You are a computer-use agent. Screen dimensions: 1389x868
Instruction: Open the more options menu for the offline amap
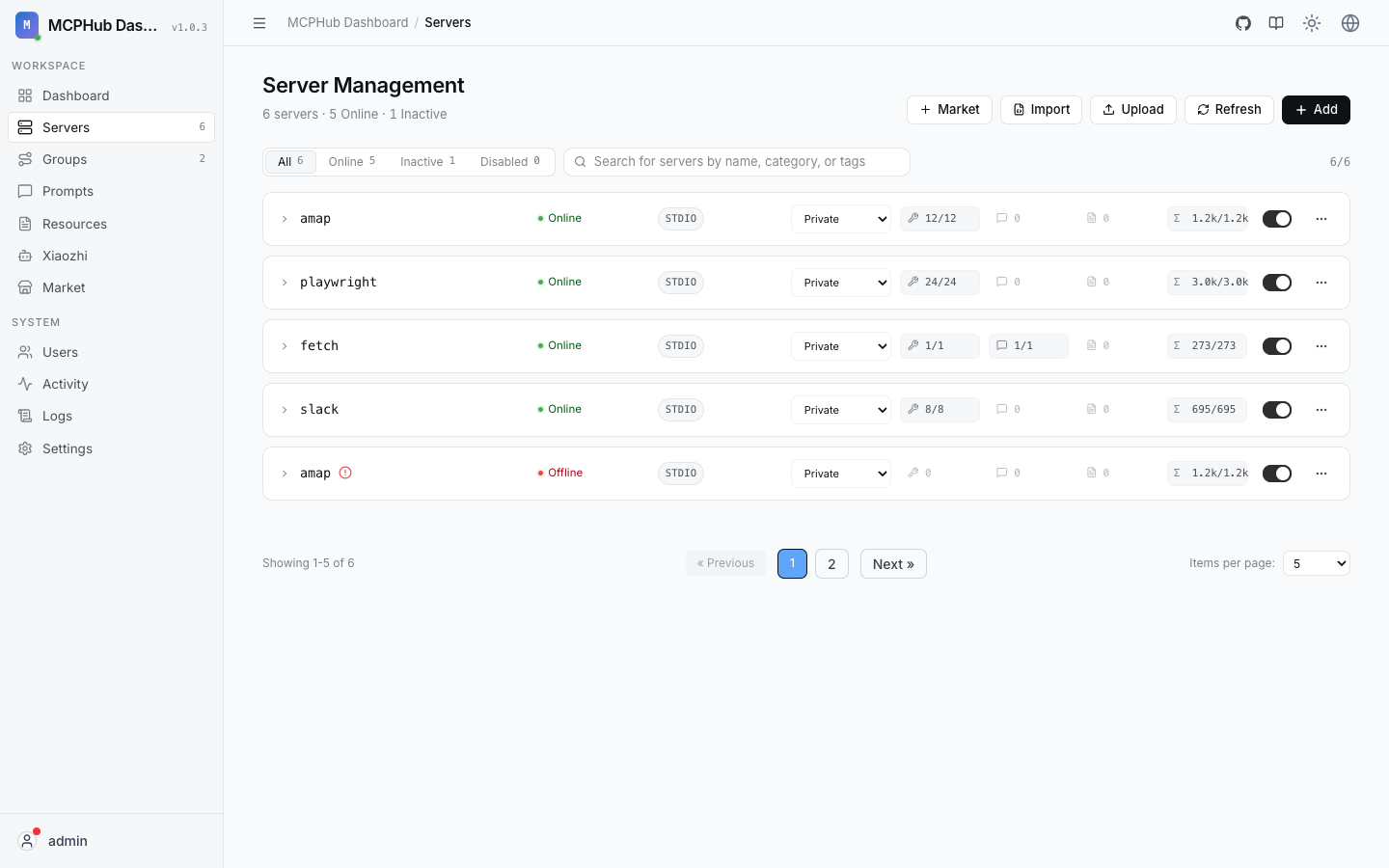[x=1321, y=474]
